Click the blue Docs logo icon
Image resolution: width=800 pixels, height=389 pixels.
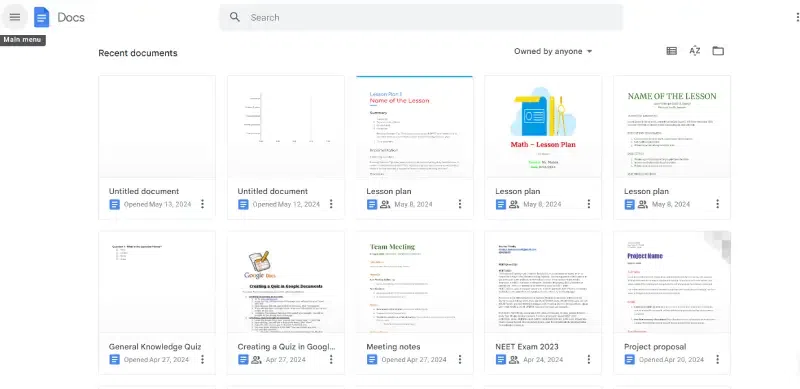point(41,17)
